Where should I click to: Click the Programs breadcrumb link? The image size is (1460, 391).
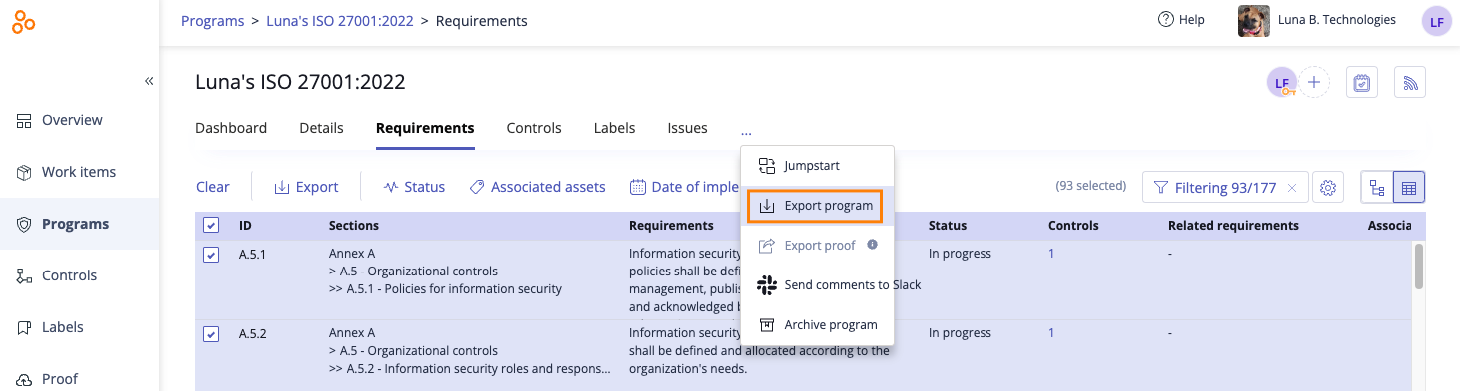coord(212,20)
